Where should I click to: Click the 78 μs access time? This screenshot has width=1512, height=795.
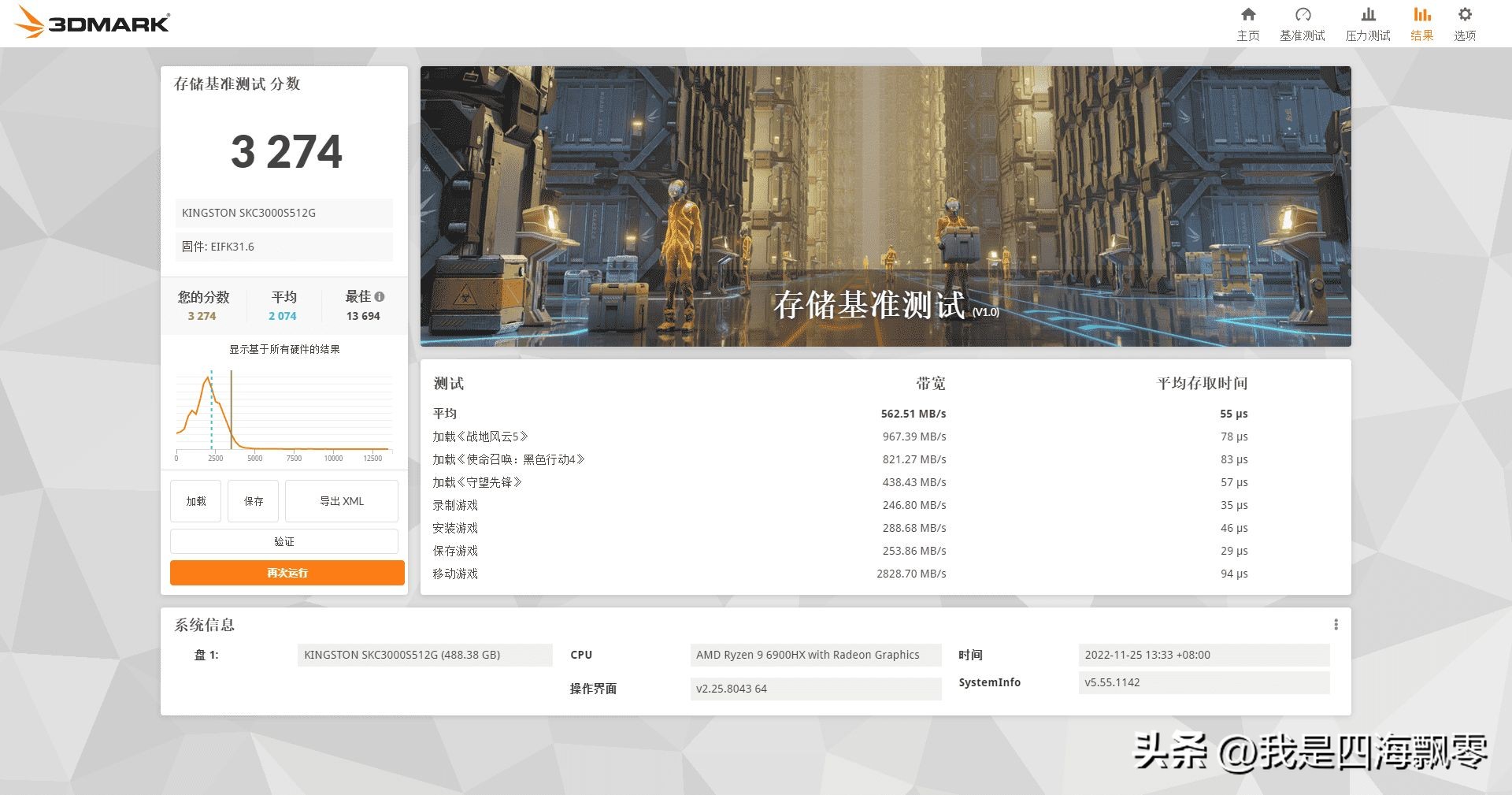(1234, 437)
